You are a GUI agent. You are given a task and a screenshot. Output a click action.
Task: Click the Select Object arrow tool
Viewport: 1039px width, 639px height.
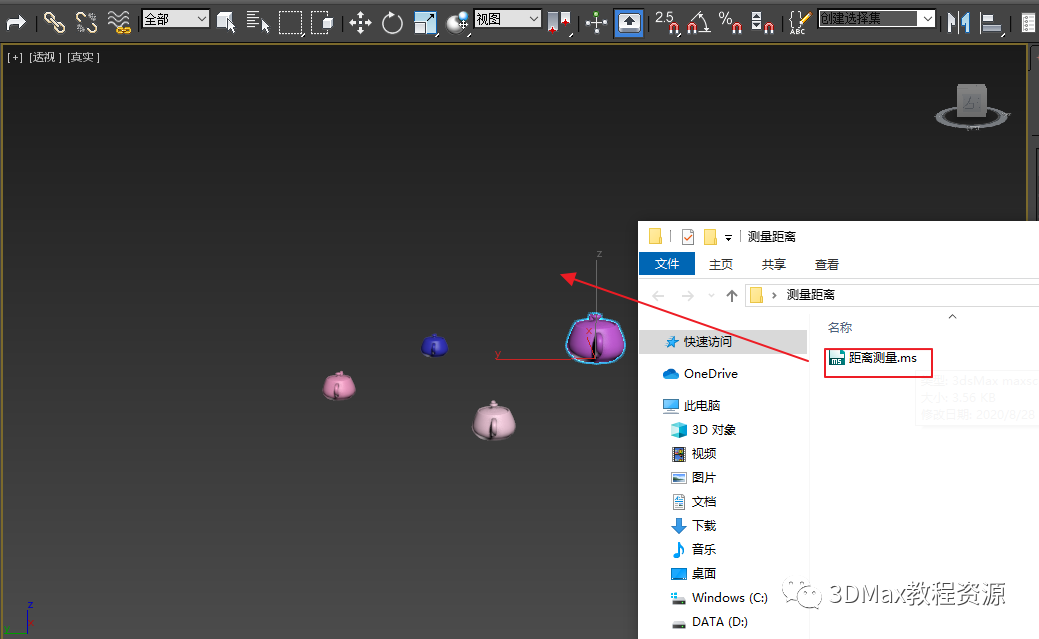click(x=227, y=21)
